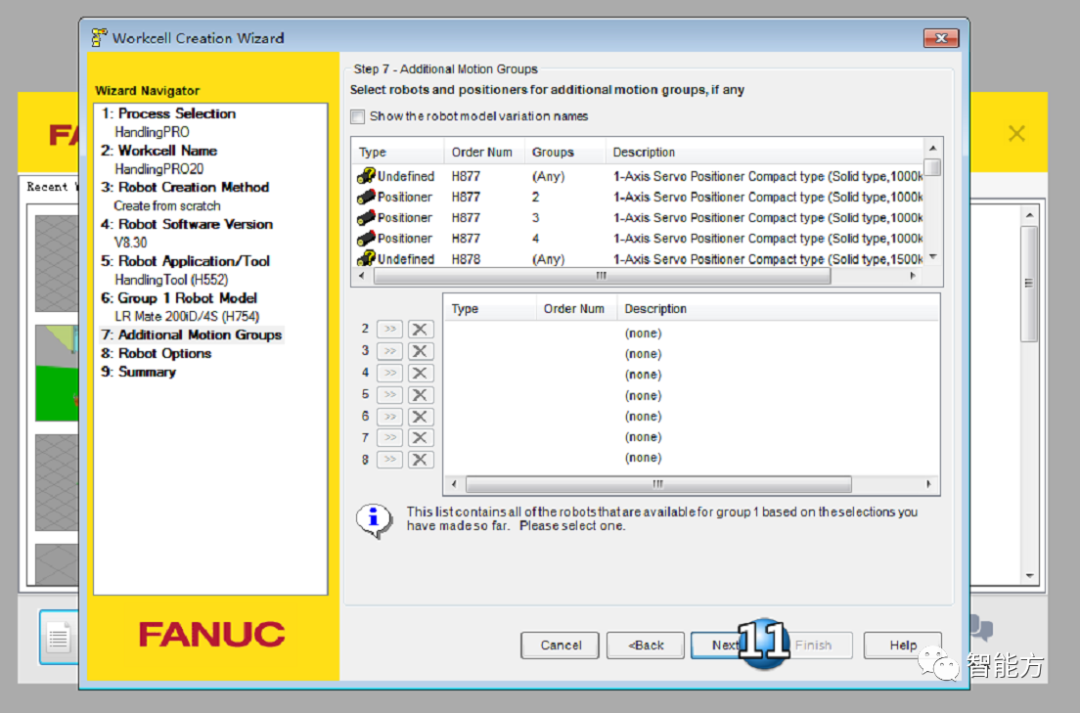Click the blue info icon beside the help text
The width and height of the screenshot is (1080, 713).
[373, 519]
